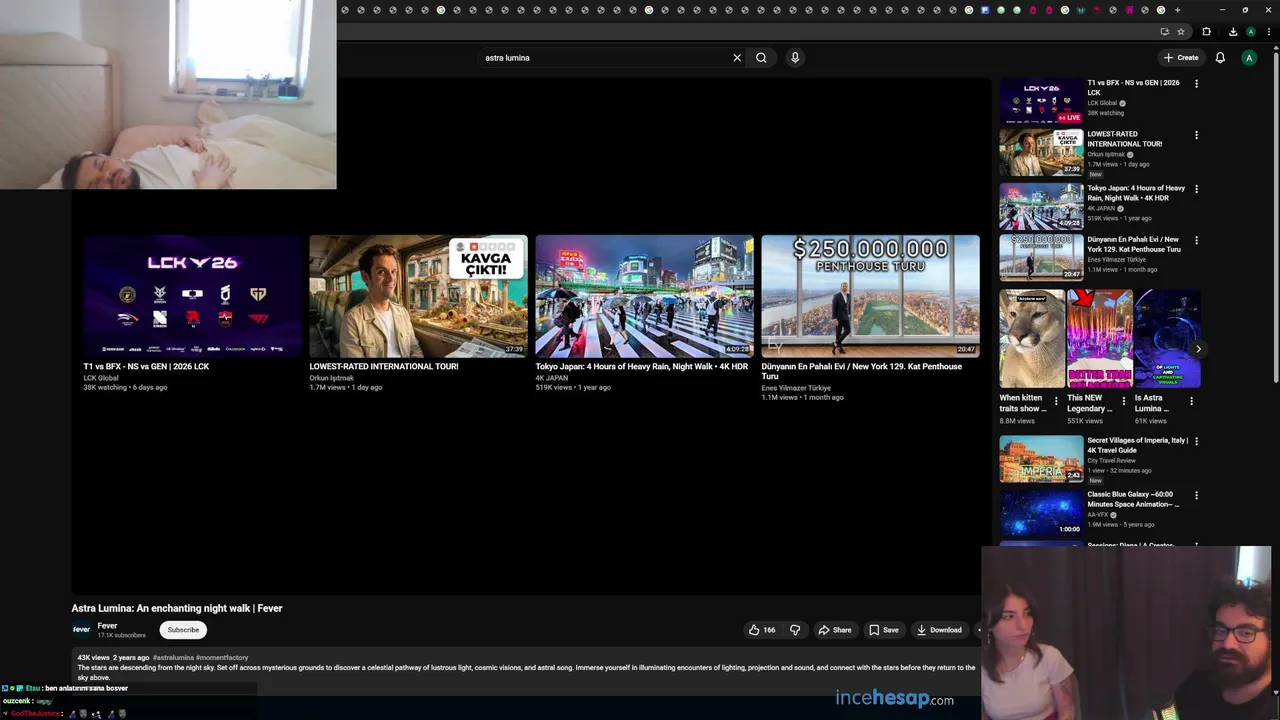Screen dimensions: 1280x720
Task: Open Classic Blue Galaxy sidebar thumbnail
Action: tap(1041, 512)
